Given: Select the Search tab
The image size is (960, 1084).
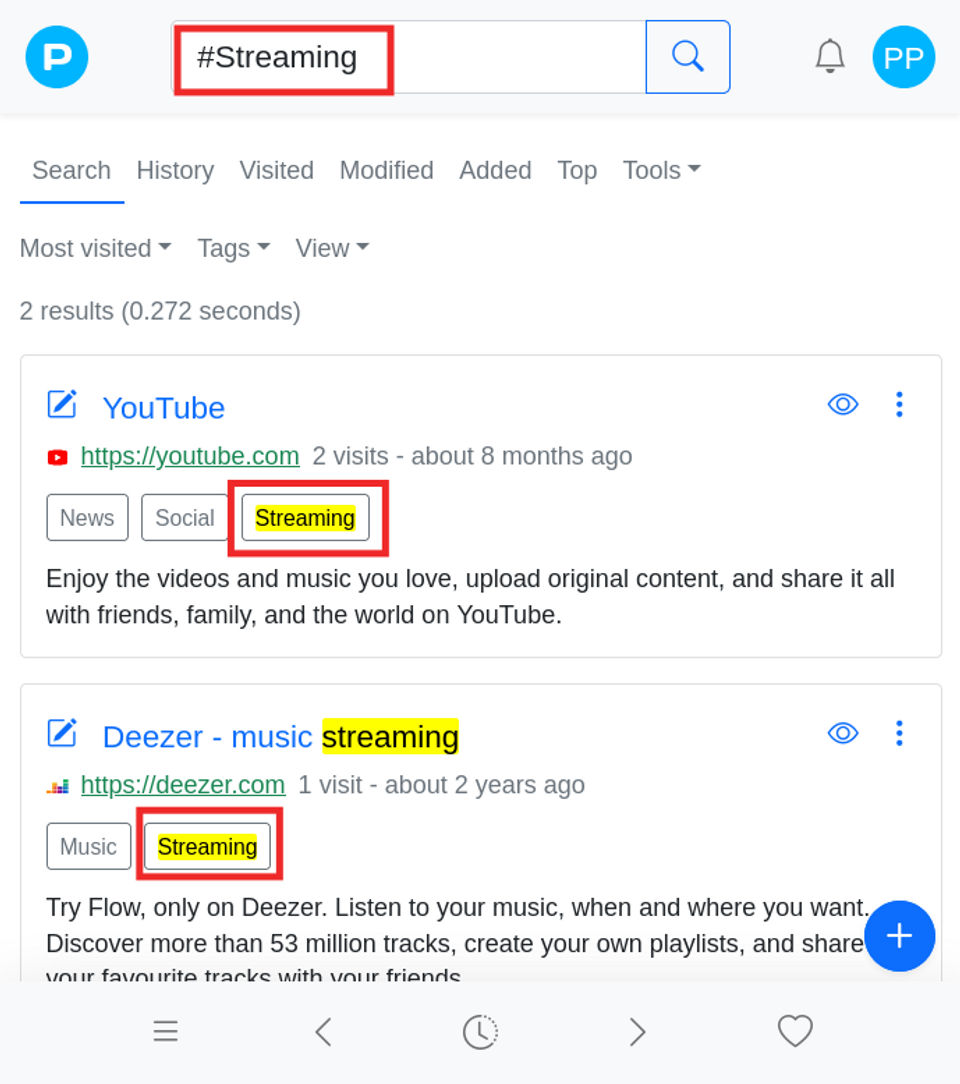Looking at the screenshot, I should click(x=72, y=170).
